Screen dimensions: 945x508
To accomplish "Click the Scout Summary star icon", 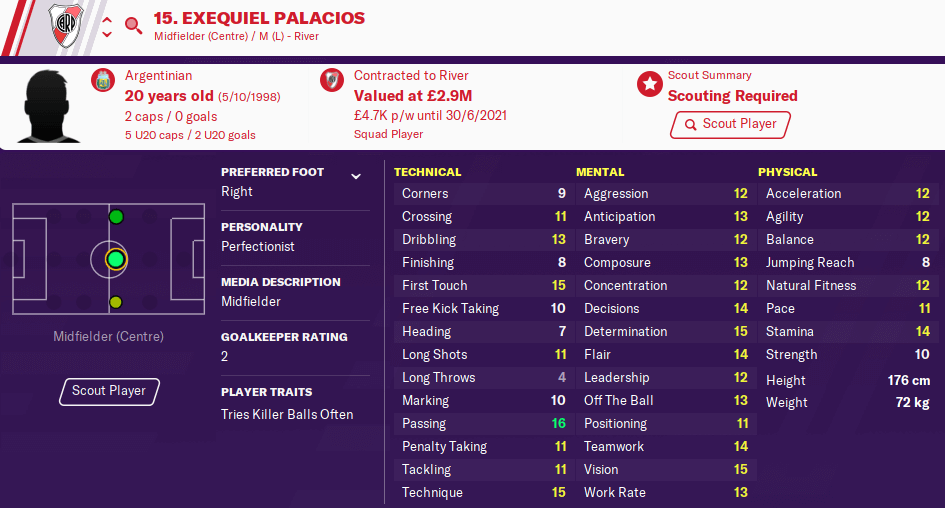I will point(650,84).
